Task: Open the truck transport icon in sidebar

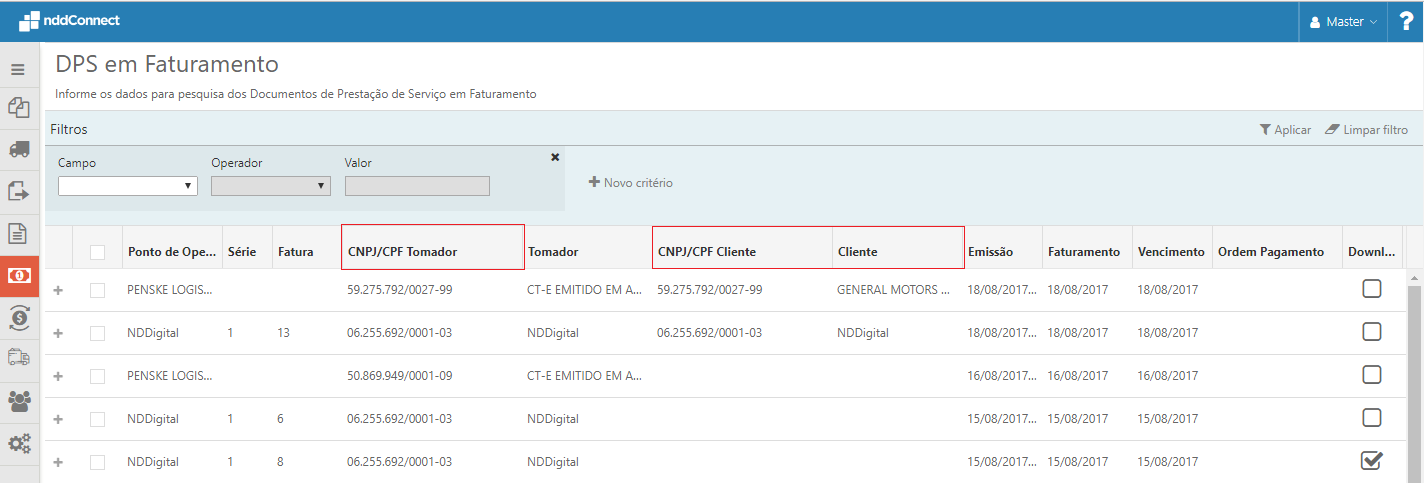Action: pyautogui.click(x=18, y=150)
